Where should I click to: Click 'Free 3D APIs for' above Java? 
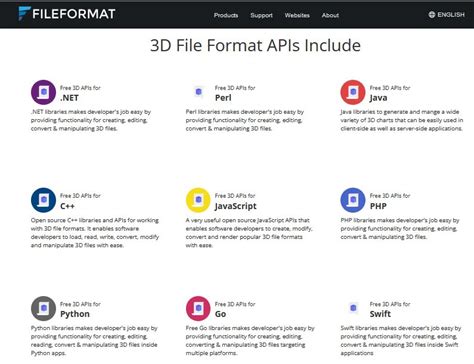pos(390,88)
